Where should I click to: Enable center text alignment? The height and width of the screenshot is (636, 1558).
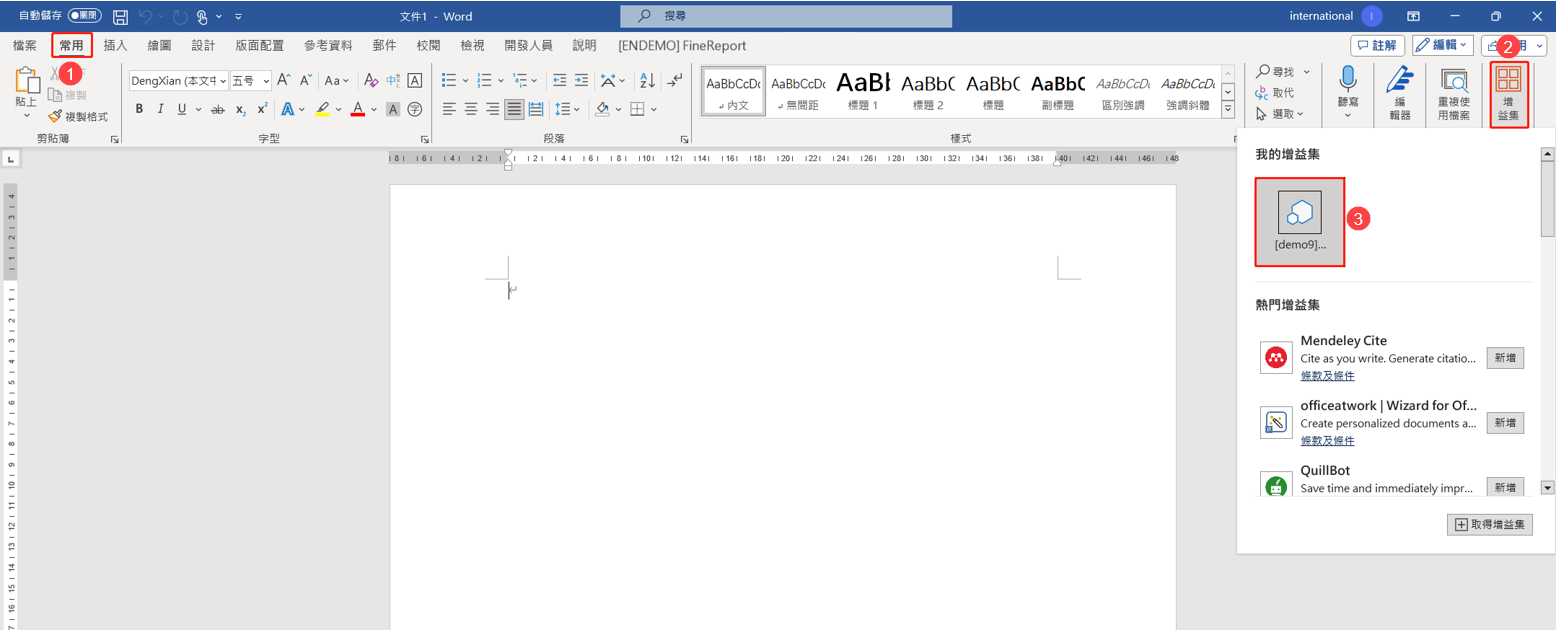[470, 109]
